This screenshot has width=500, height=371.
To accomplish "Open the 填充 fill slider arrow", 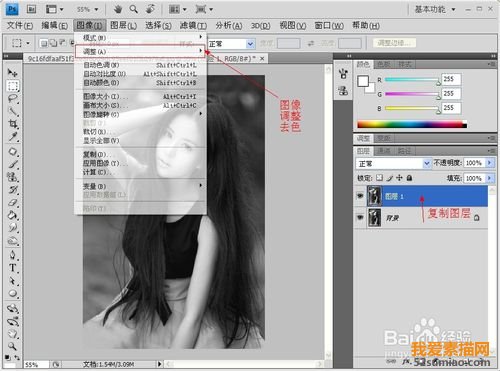I will click(489, 178).
